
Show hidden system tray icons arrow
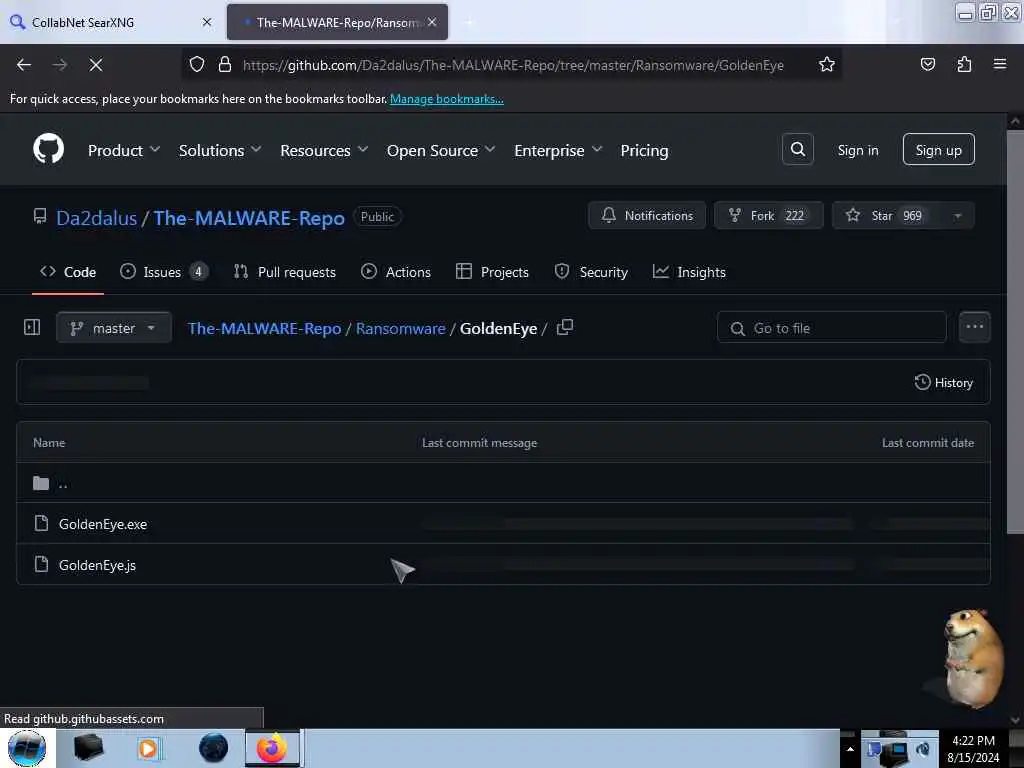click(850, 749)
